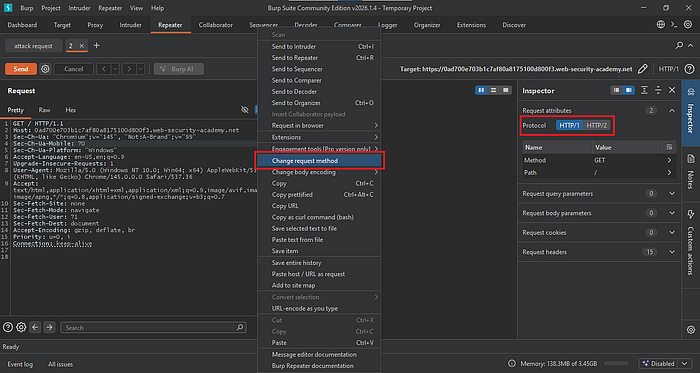Open 'Request in browser' submenu
This screenshot has height=373, width=700.
coord(319,125)
